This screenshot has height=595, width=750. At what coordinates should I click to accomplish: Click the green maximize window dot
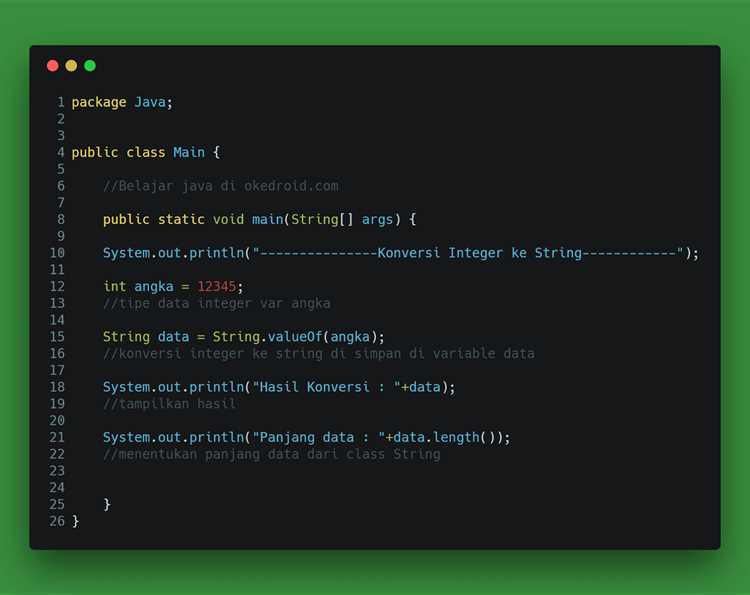(x=90, y=66)
